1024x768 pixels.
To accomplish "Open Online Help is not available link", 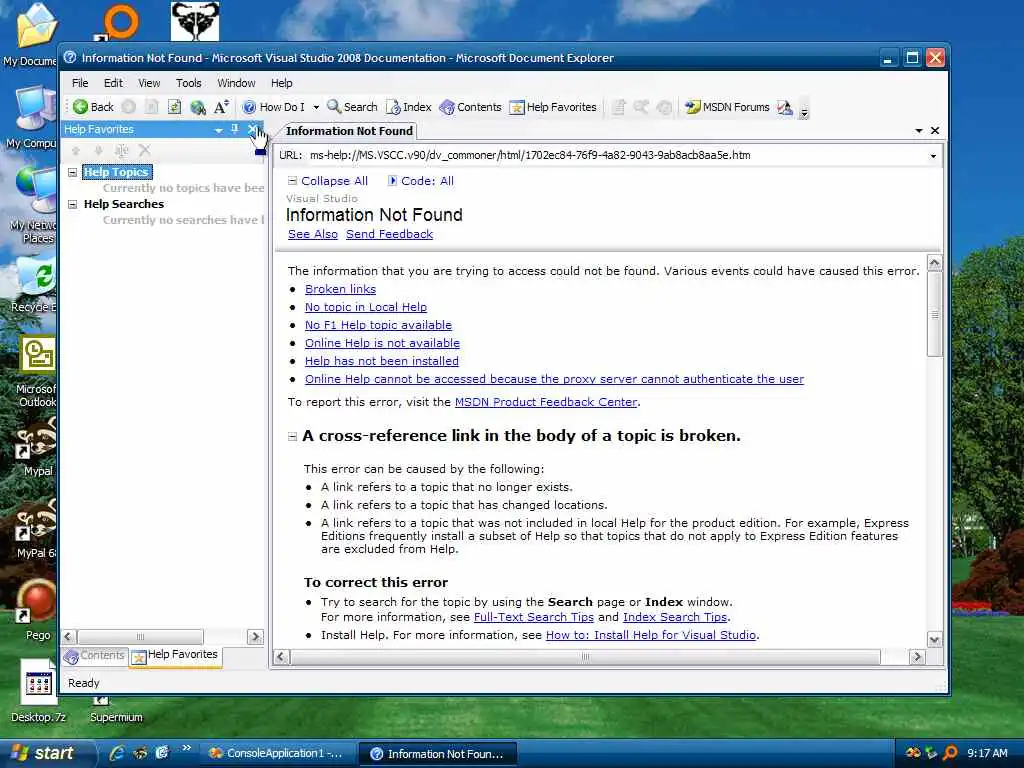I will pos(382,343).
